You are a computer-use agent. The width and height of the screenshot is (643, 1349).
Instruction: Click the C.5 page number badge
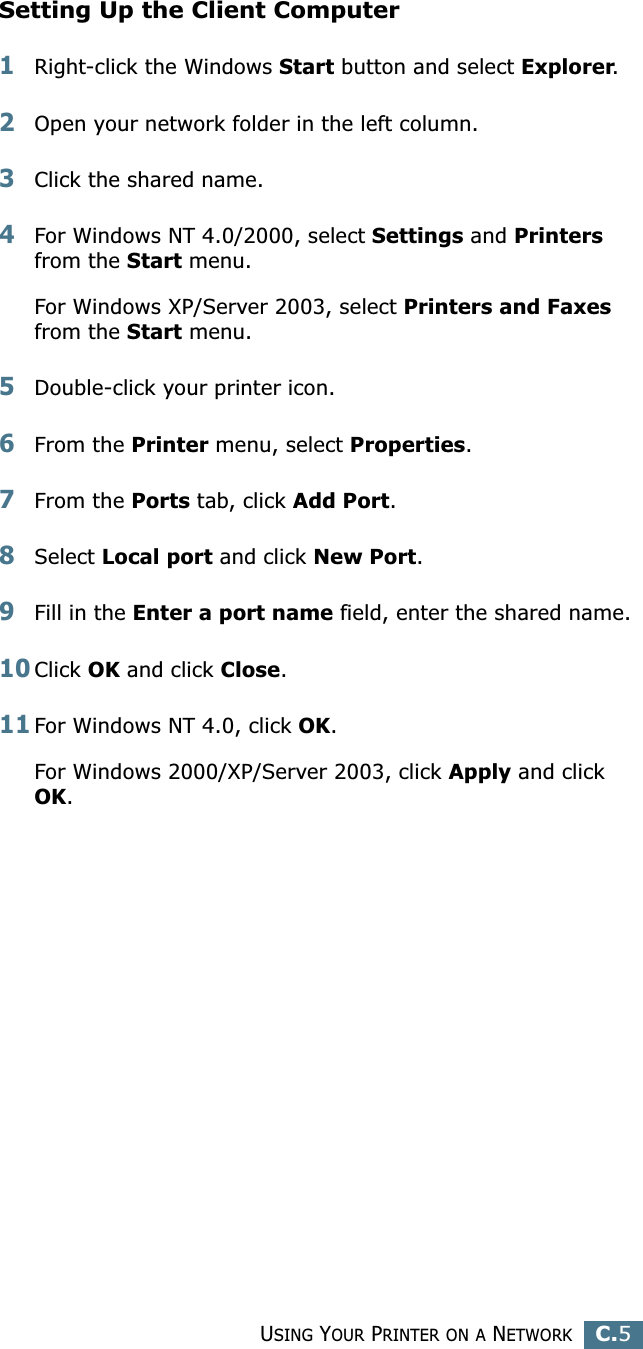613,1333
